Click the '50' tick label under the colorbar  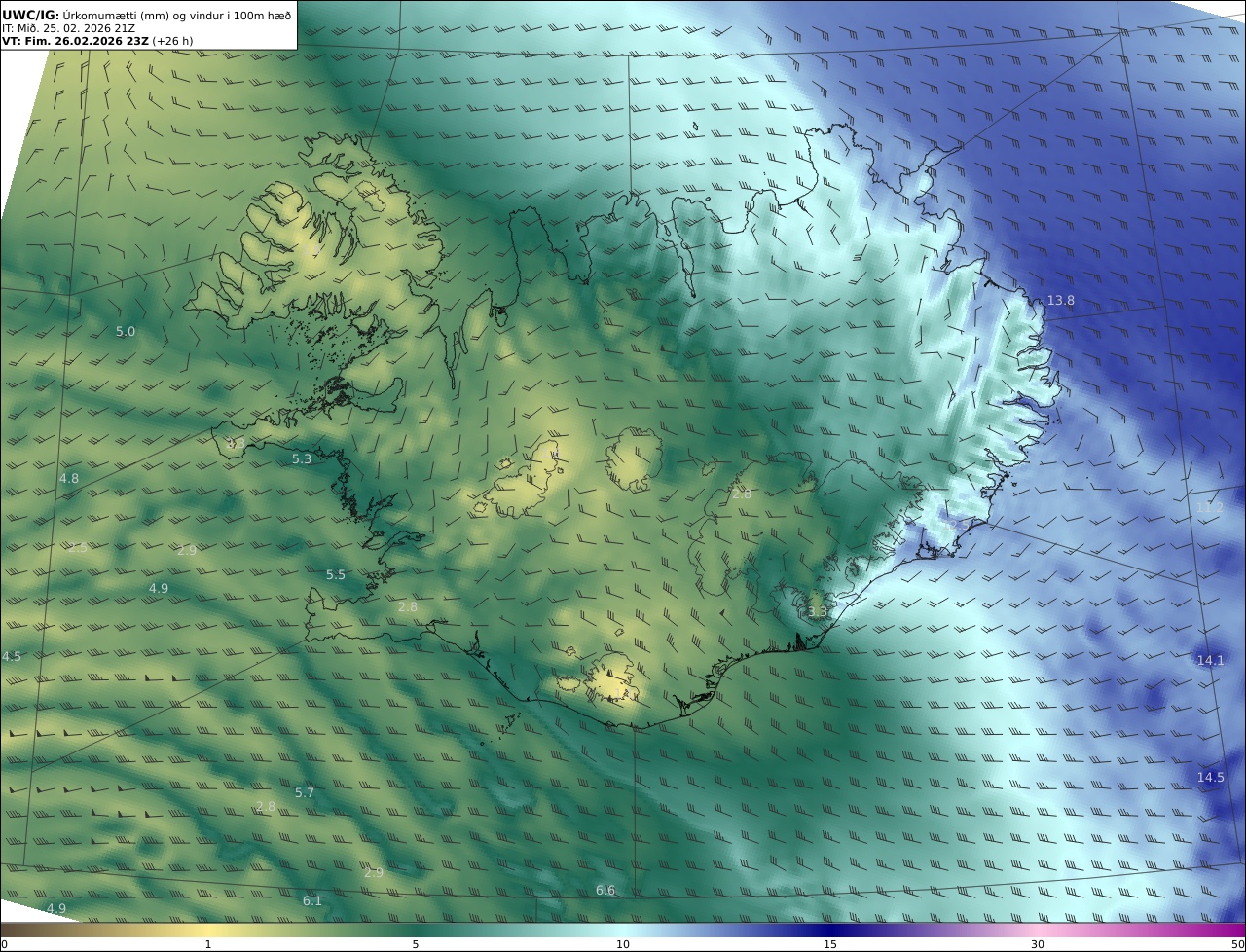pyautogui.click(x=1238, y=944)
